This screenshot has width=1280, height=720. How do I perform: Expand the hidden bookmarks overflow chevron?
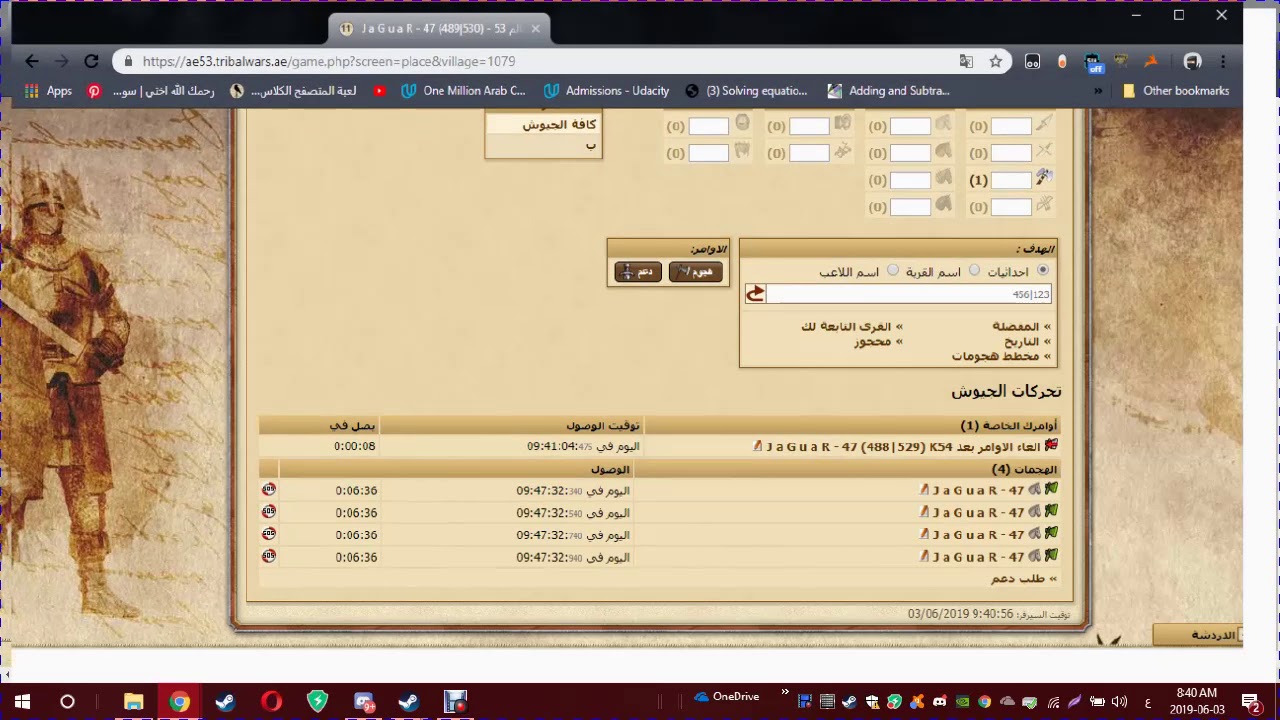1098,91
